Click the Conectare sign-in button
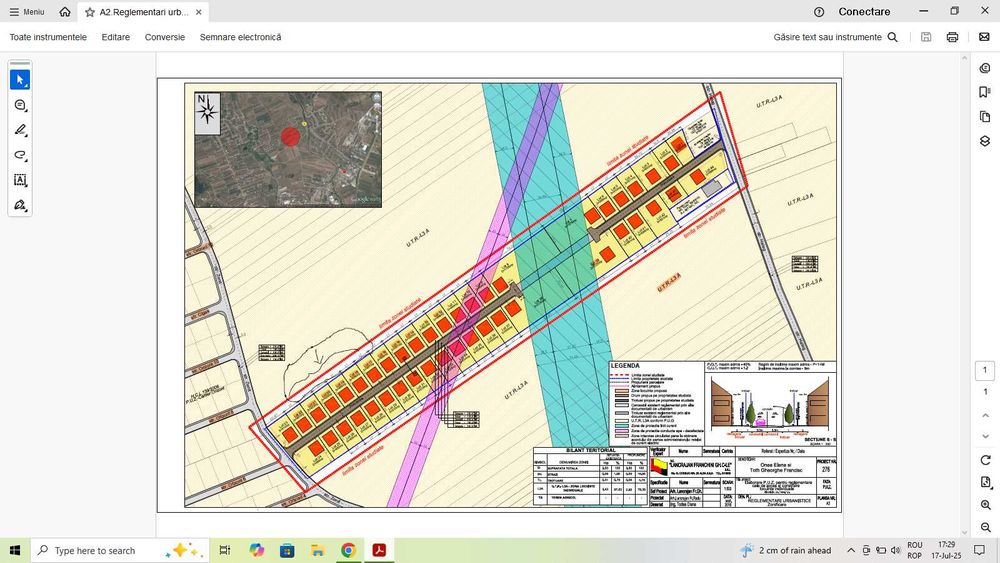The image size is (1000, 563). (x=864, y=12)
